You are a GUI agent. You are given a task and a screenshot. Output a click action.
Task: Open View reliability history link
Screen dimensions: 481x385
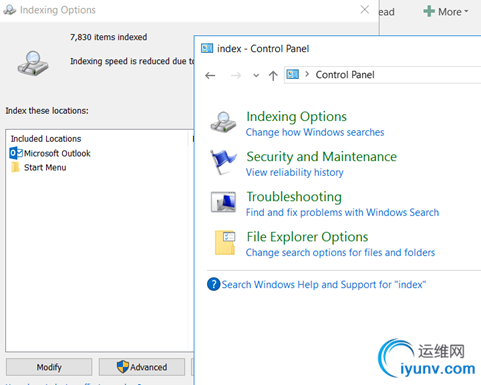point(295,172)
